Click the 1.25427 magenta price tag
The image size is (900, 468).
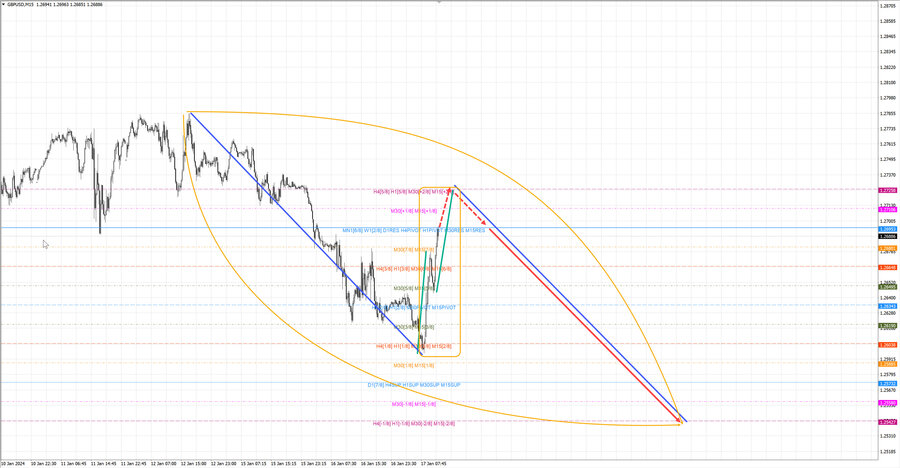[887, 422]
